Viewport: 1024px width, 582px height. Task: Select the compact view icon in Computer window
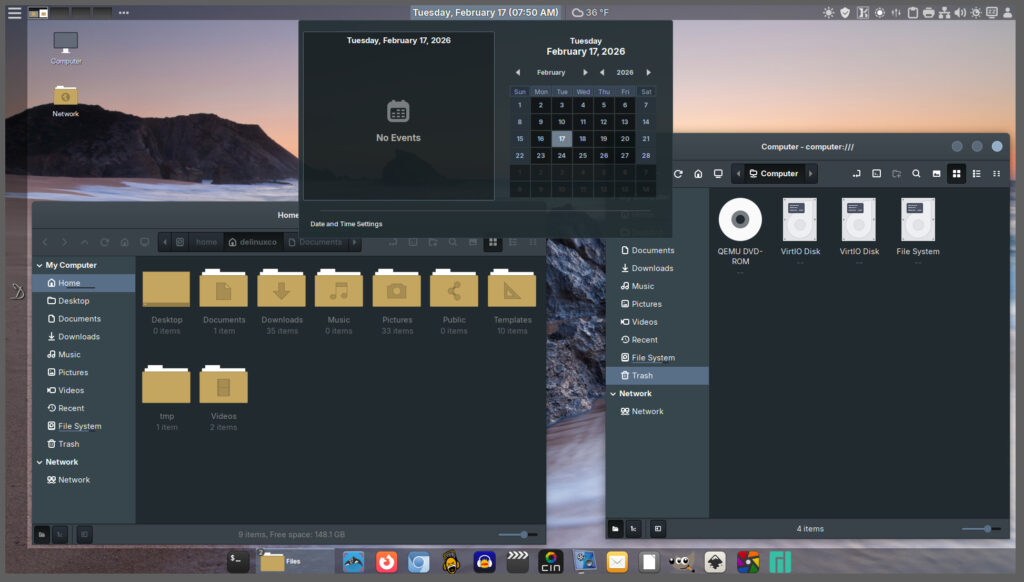tap(996, 173)
